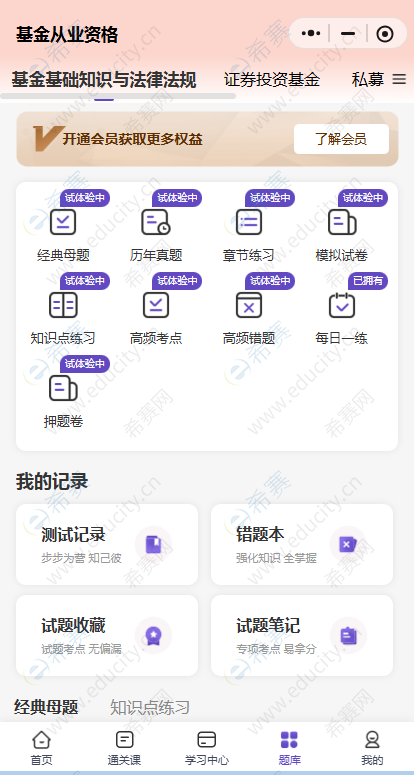Open the 历年真题 past papers icon
414x775 pixels.
point(156,222)
